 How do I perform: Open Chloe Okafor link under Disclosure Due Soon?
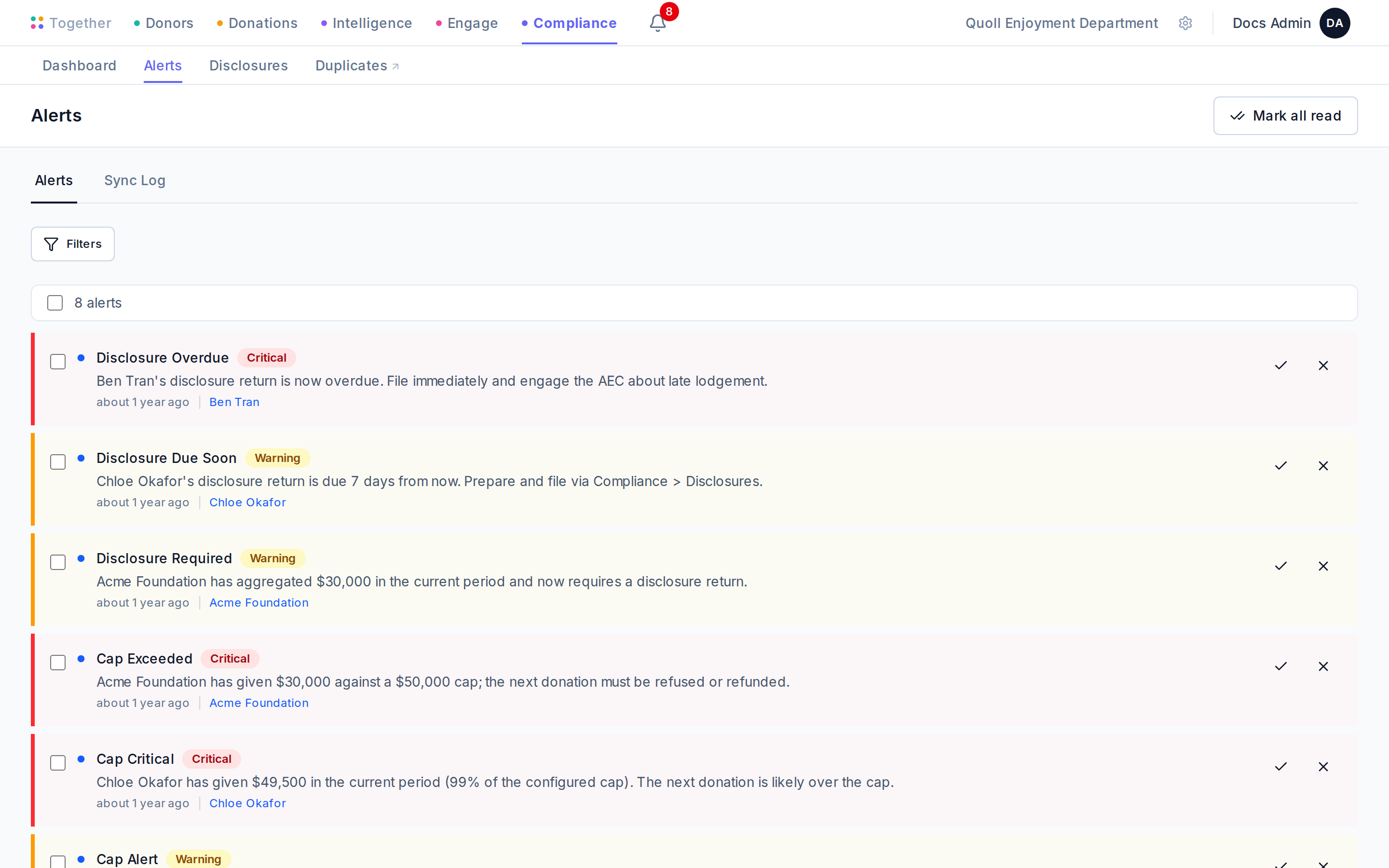[x=247, y=502]
